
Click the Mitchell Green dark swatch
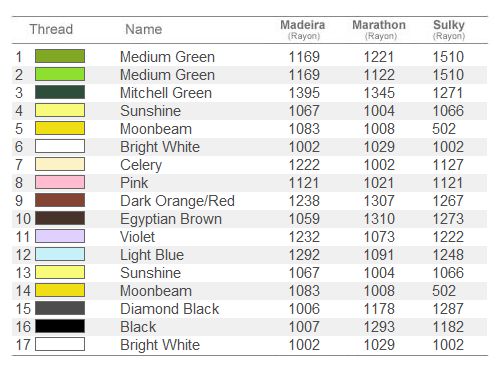(x=60, y=92)
